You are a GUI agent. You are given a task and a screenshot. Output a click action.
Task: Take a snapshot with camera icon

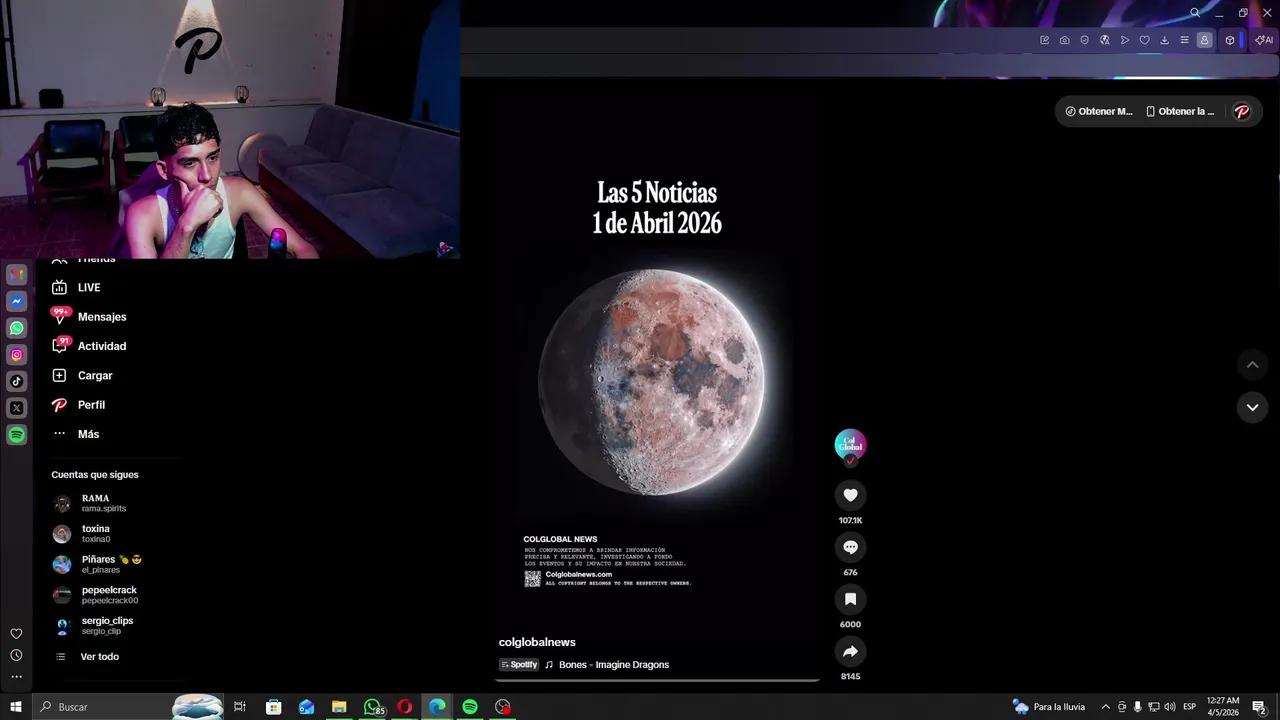(1064, 40)
